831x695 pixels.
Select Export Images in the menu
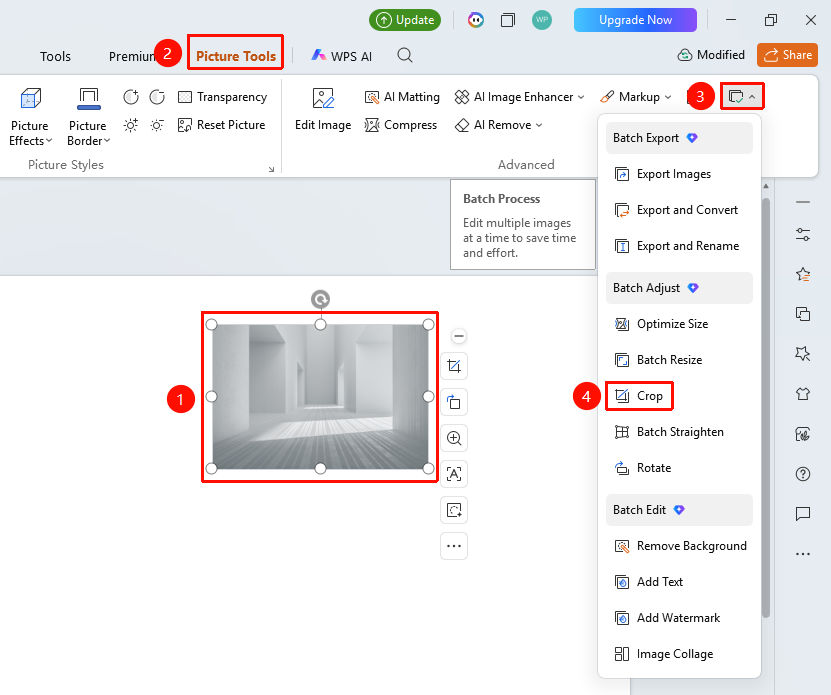(x=679, y=174)
